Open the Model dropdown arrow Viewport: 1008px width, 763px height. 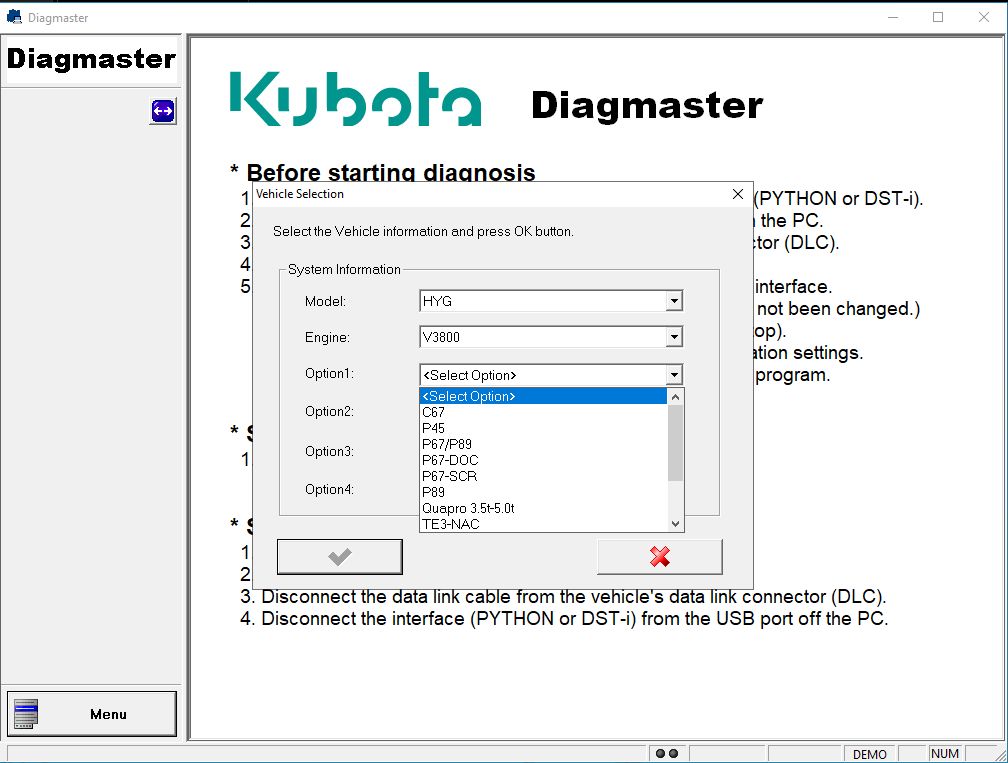[674, 301]
